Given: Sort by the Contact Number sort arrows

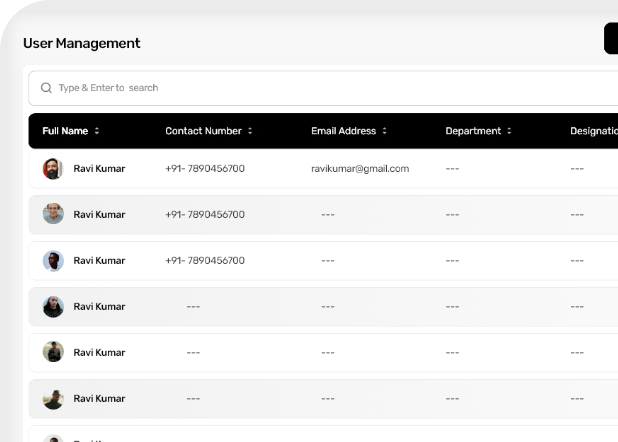Looking at the screenshot, I should [250, 131].
